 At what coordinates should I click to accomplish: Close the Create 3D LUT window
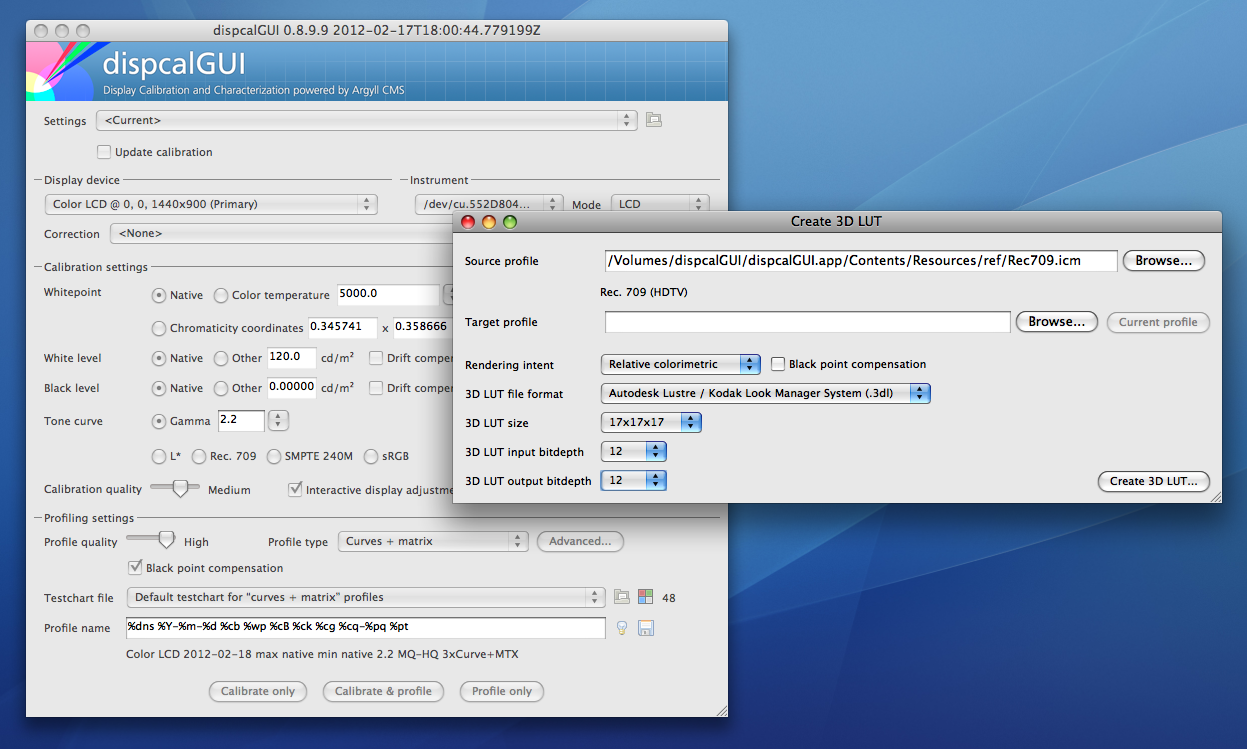pyautogui.click(x=468, y=222)
